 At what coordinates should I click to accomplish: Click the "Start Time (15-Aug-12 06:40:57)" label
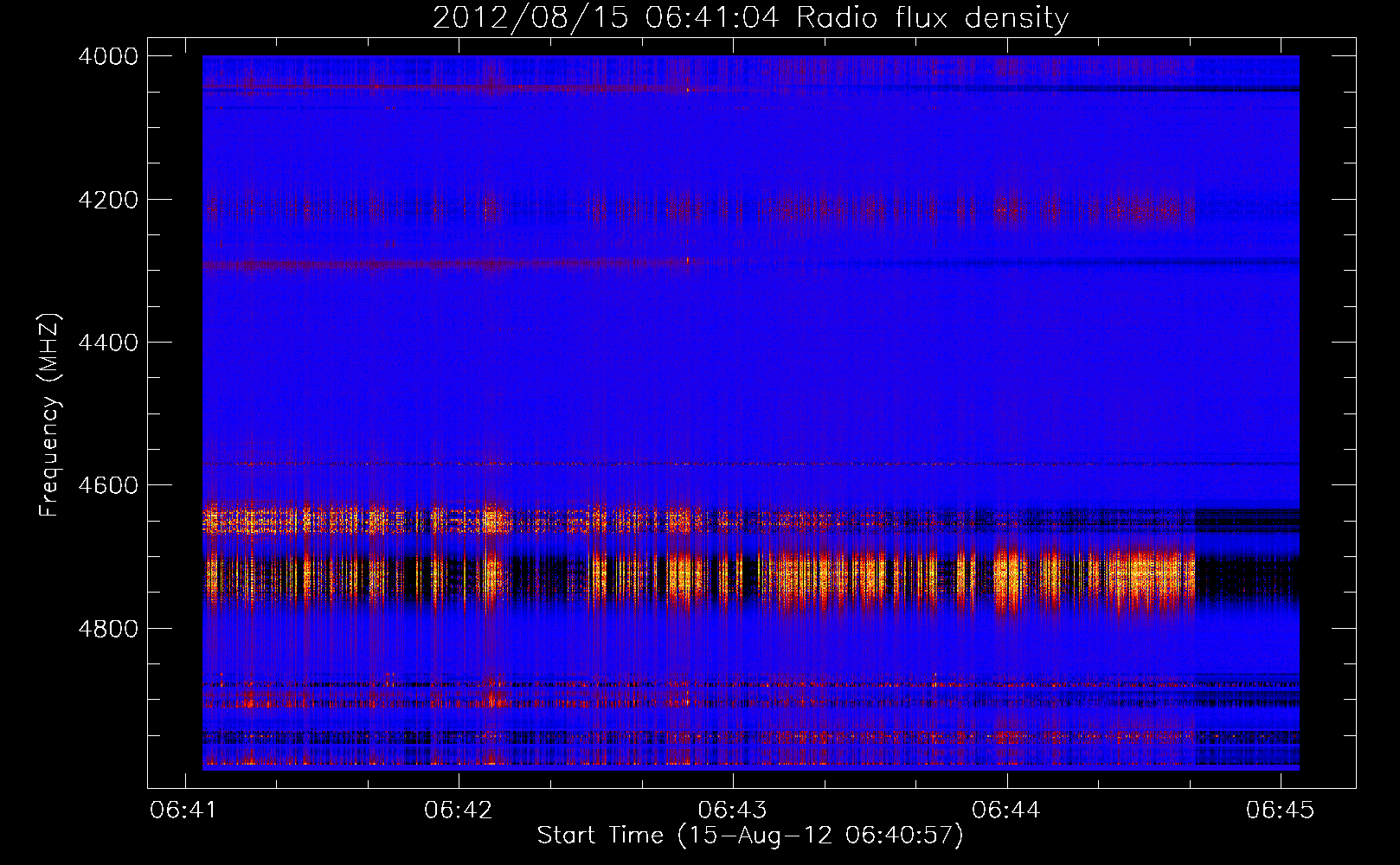[750, 836]
